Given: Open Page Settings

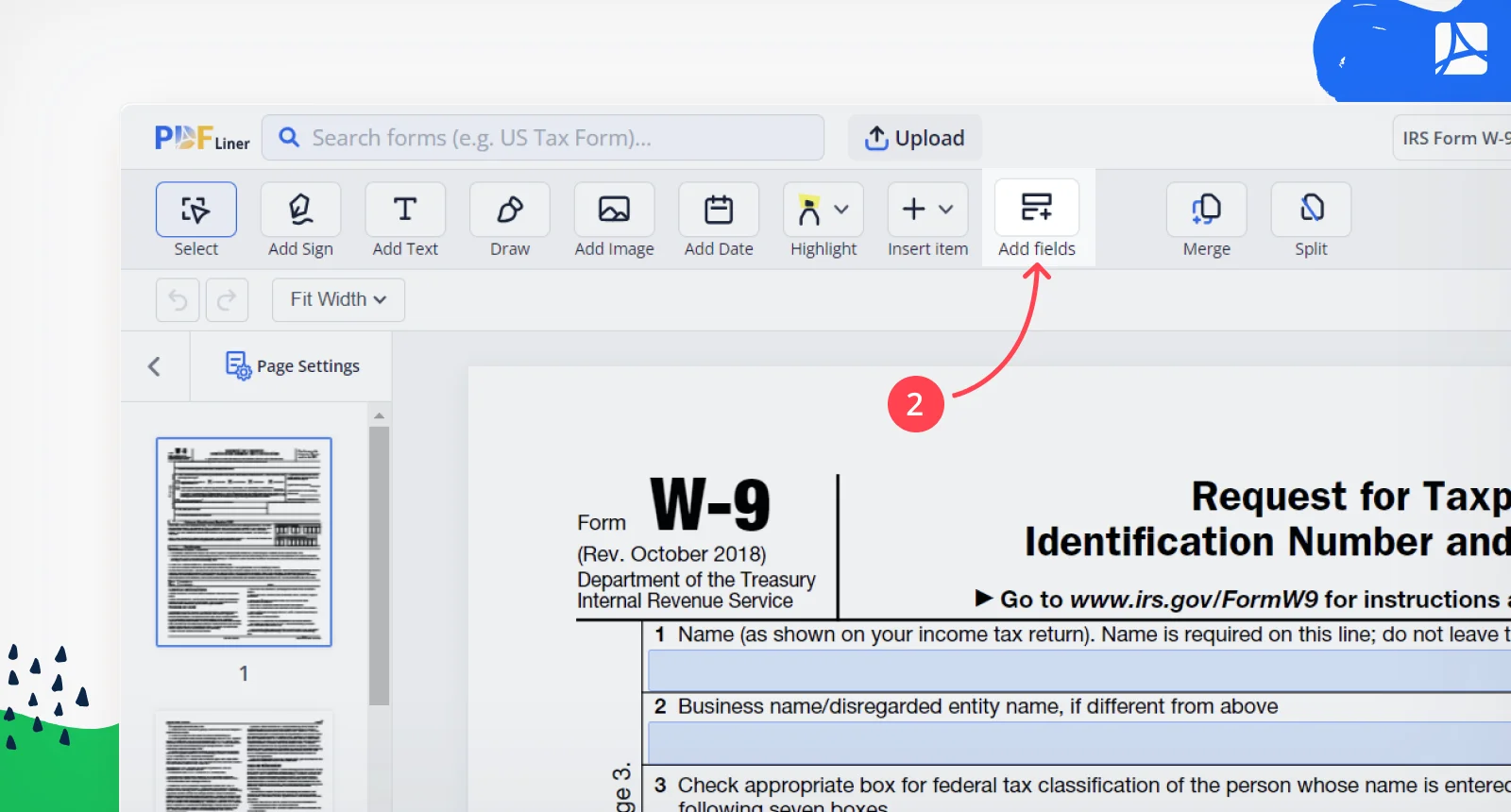Looking at the screenshot, I should click(292, 365).
